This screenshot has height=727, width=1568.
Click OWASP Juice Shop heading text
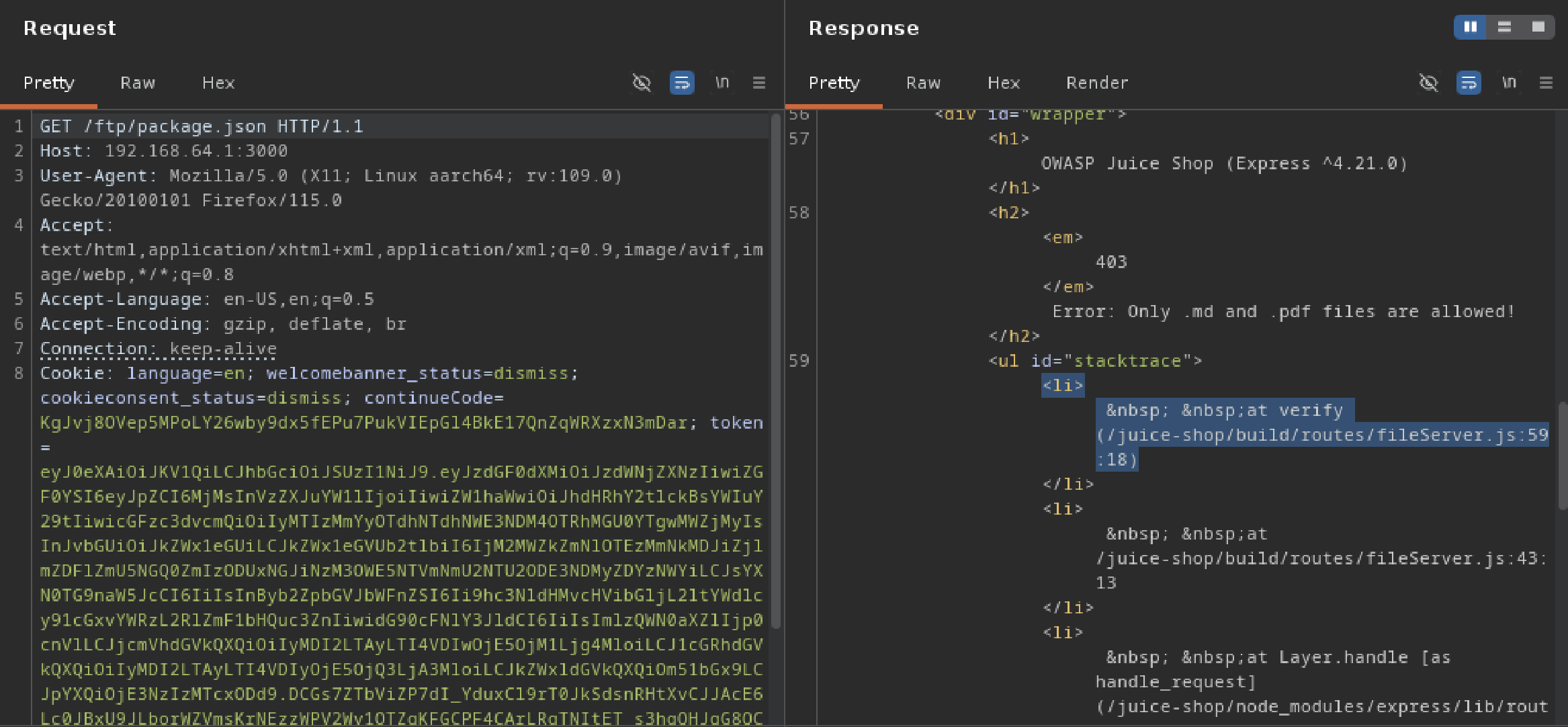click(1223, 163)
